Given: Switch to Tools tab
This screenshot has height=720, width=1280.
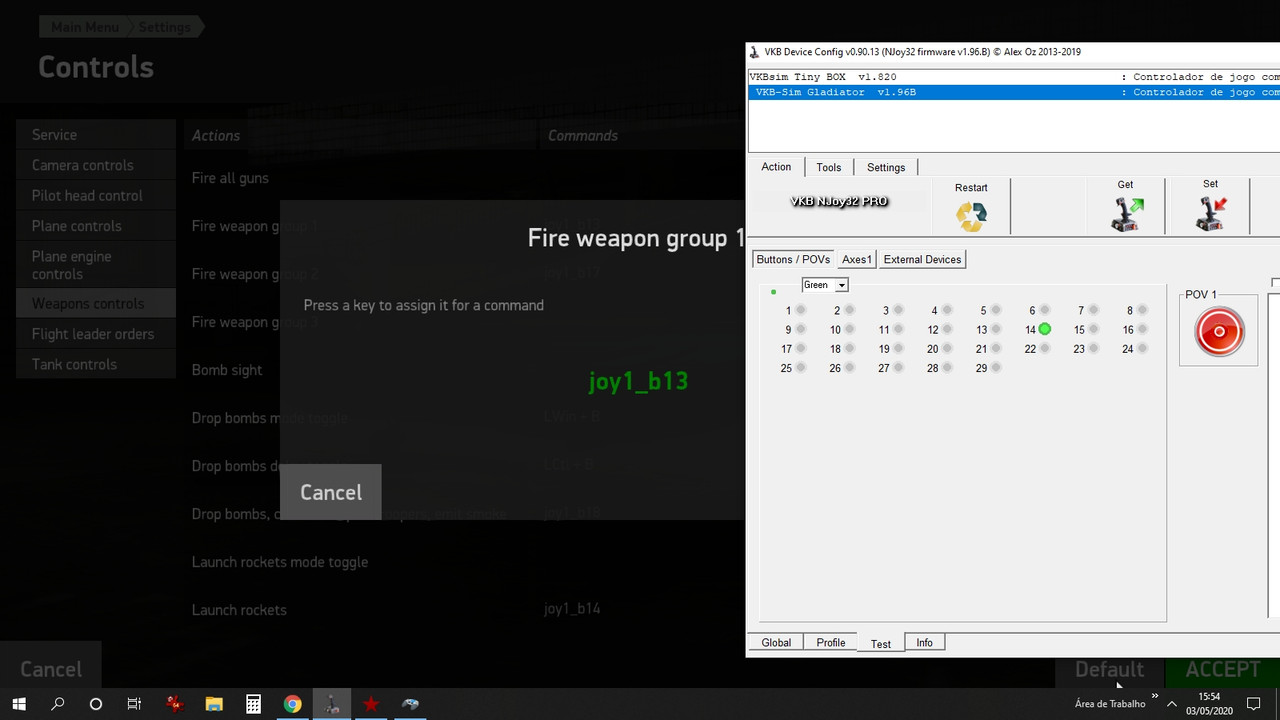Looking at the screenshot, I should (x=829, y=167).
